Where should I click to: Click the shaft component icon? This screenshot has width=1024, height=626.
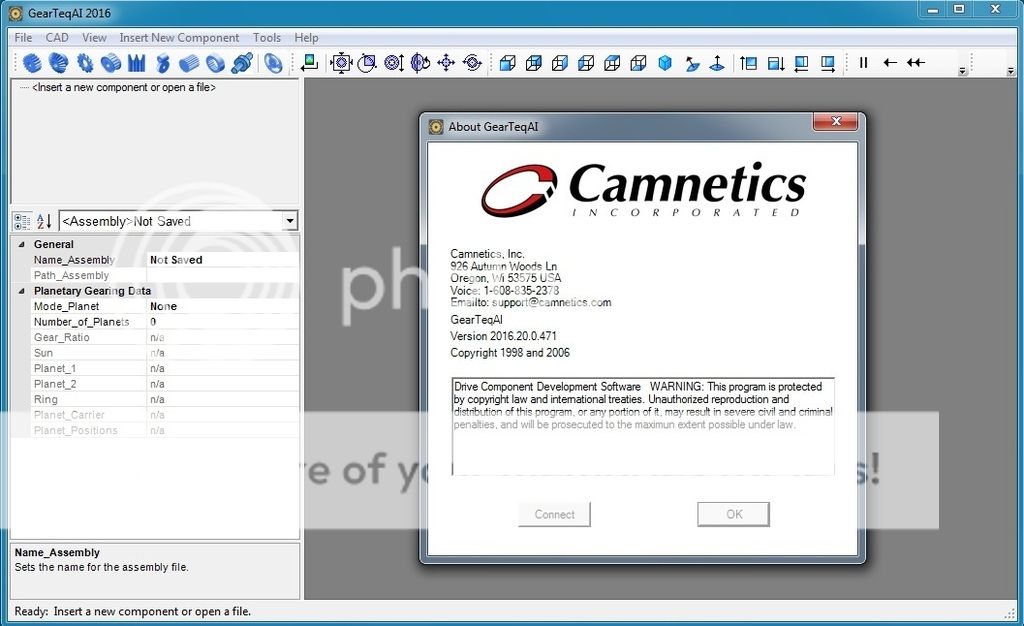(x=241, y=63)
